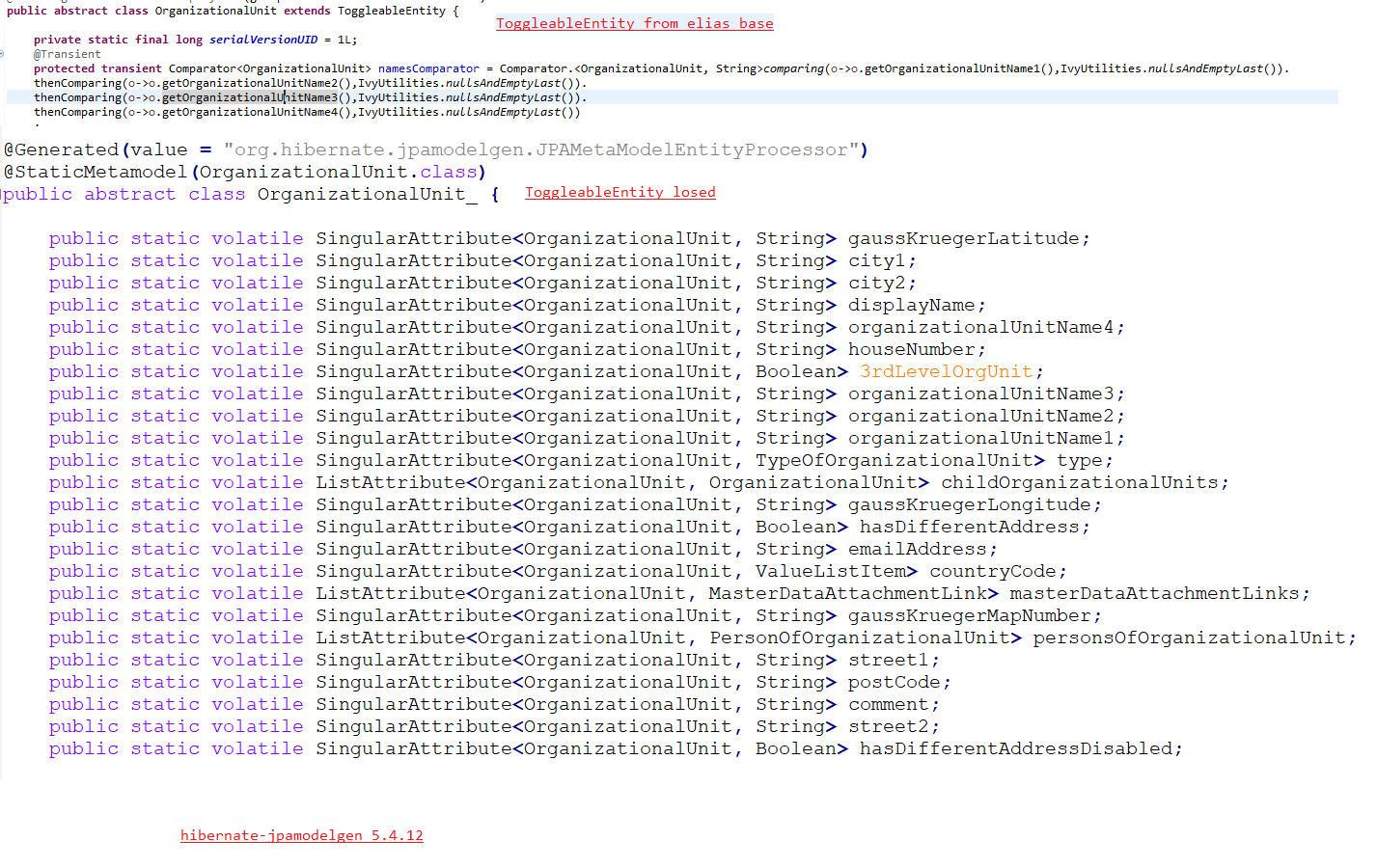The width and height of the screenshot is (1377, 868).
Task: Click the @Transient annotation
Action: pos(67,54)
